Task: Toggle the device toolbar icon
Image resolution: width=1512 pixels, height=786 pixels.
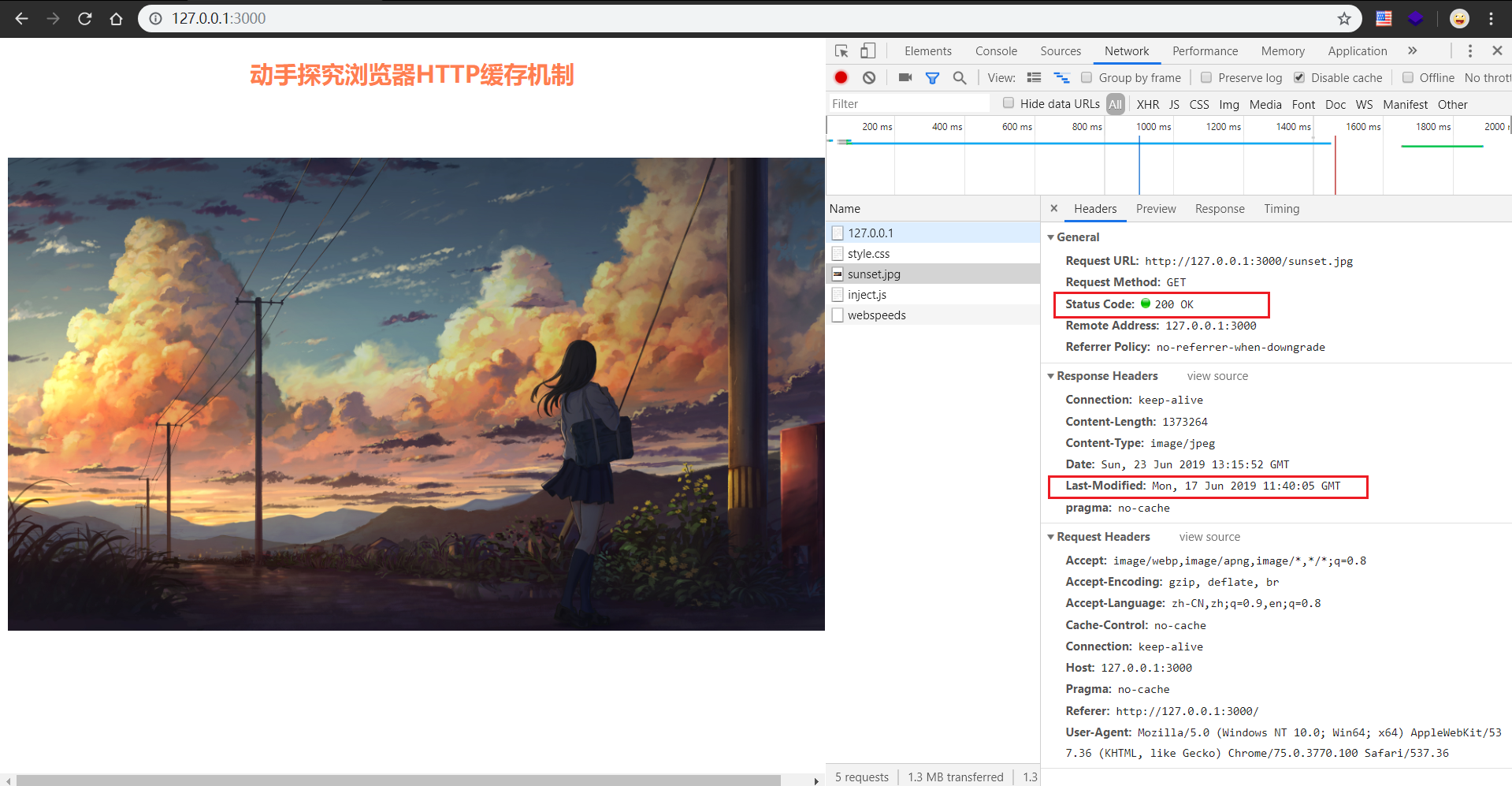Action: (x=867, y=51)
